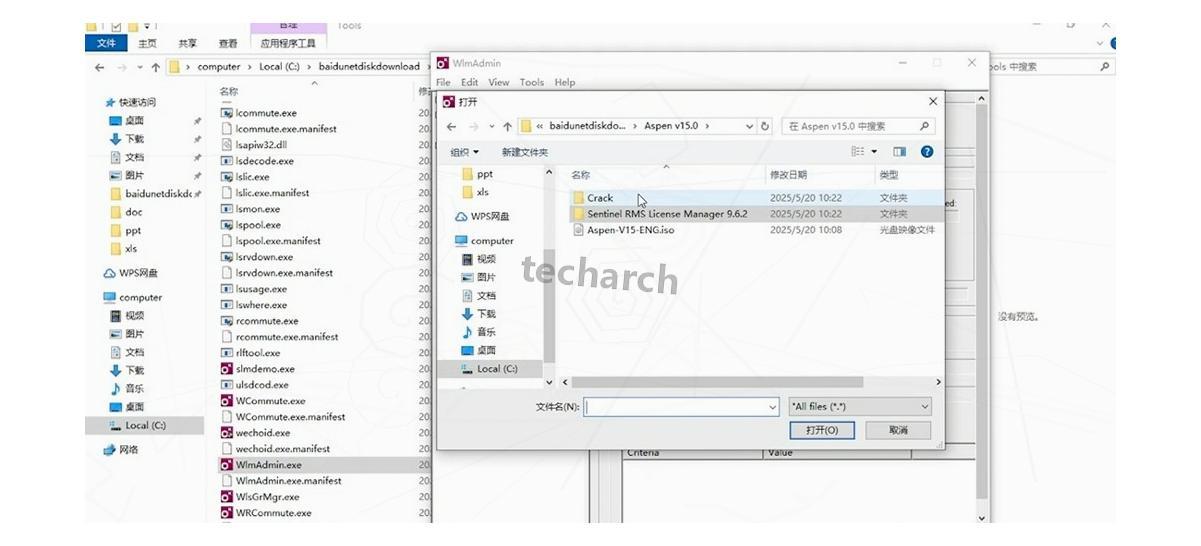Select rlftool.exe in Explorer window
Screen dimensions: 1201x546
tap(250, 353)
